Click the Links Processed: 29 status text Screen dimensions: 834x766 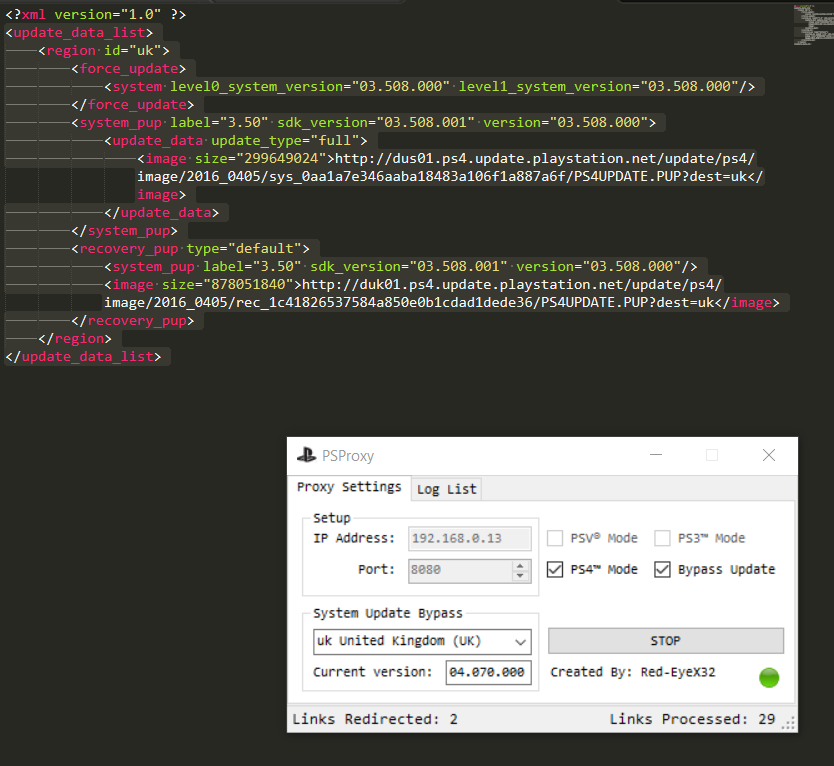[x=692, y=719]
